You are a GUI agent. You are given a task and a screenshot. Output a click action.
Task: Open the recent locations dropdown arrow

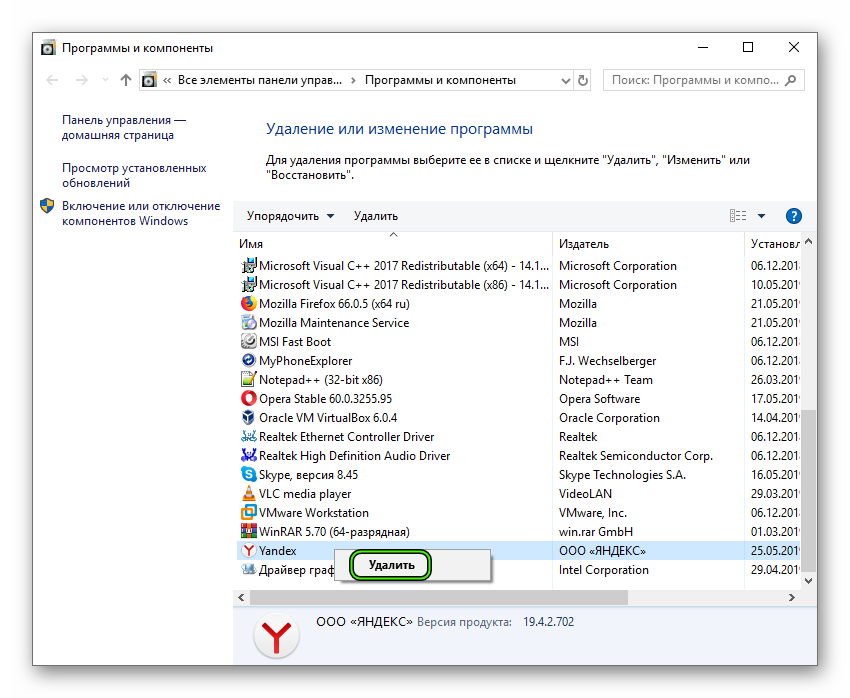pyautogui.click(x=105, y=80)
